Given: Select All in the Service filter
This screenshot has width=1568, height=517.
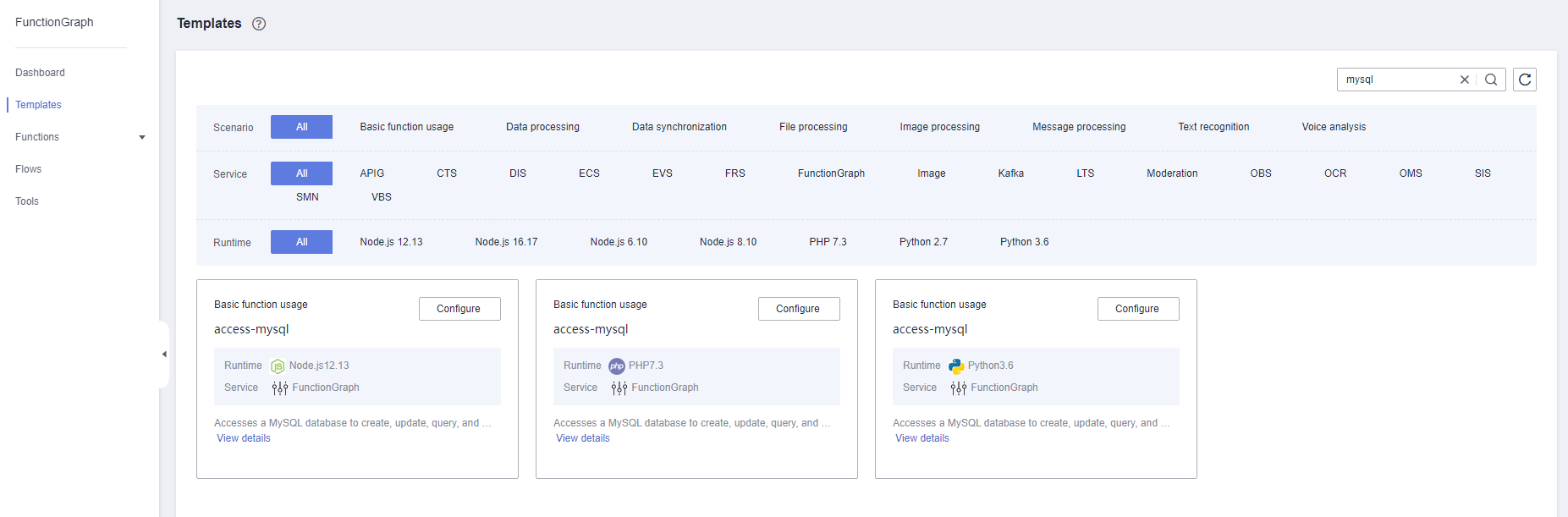Looking at the screenshot, I should click(x=301, y=173).
